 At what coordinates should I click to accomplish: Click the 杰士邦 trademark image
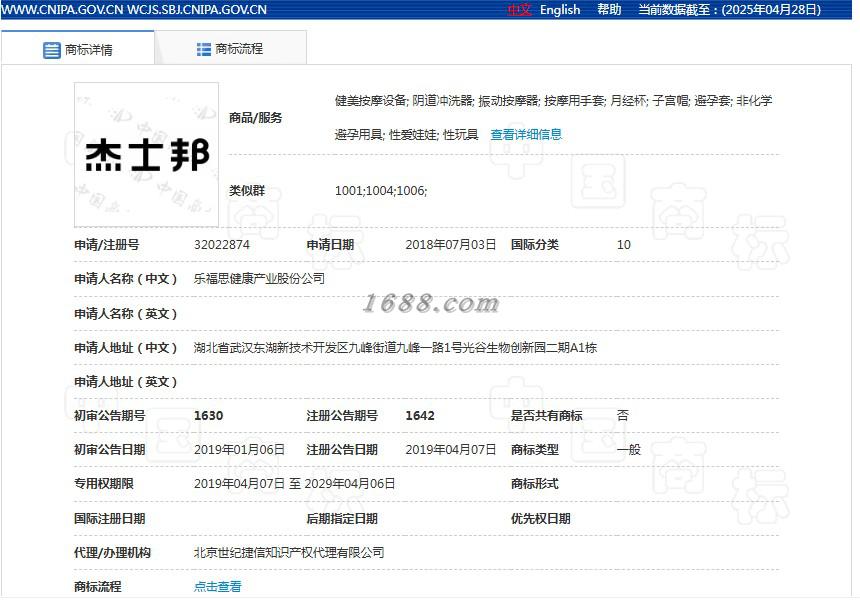tap(146, 155)
